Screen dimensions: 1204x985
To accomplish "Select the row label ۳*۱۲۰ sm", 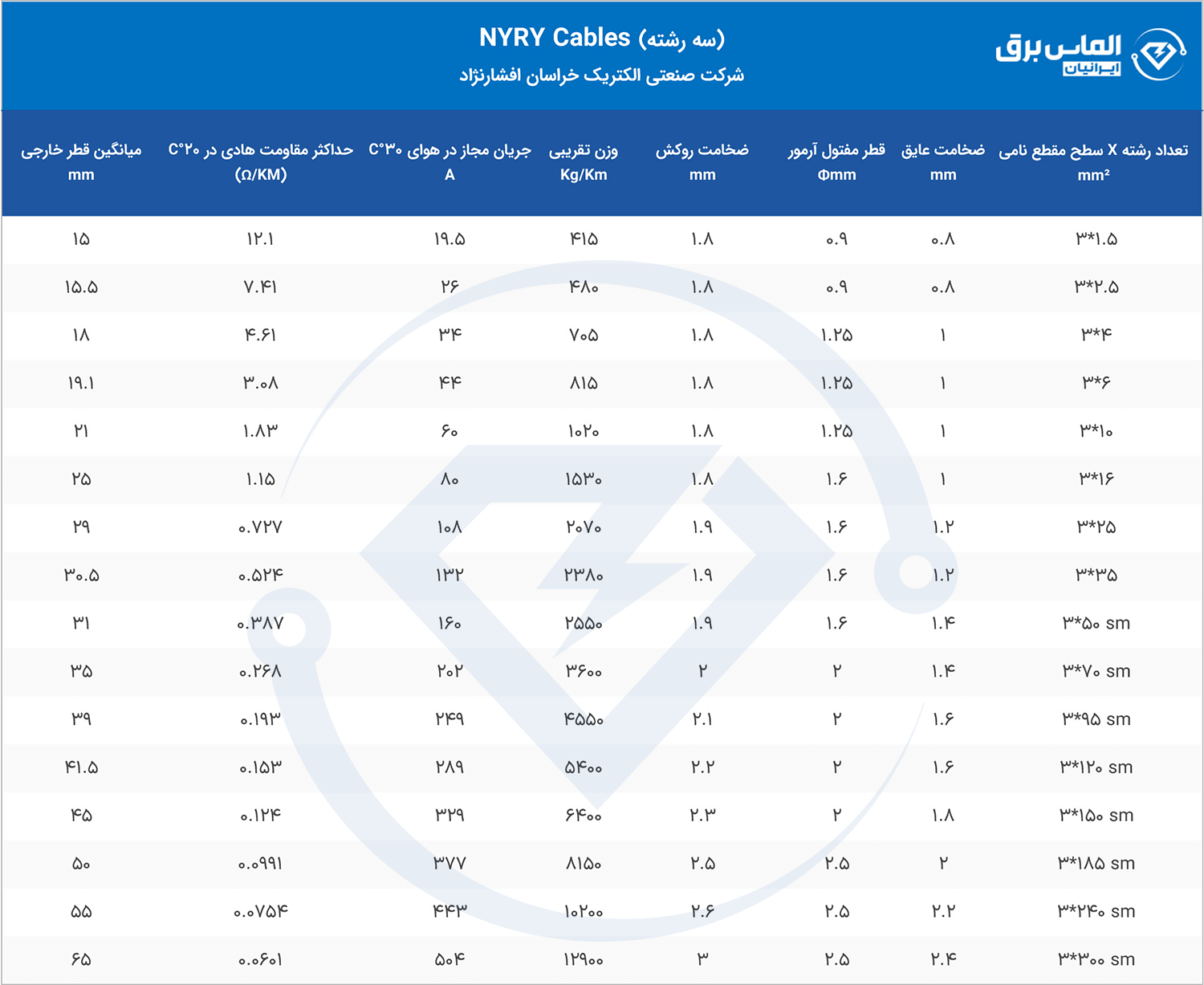I will (x=1096, y=767).
